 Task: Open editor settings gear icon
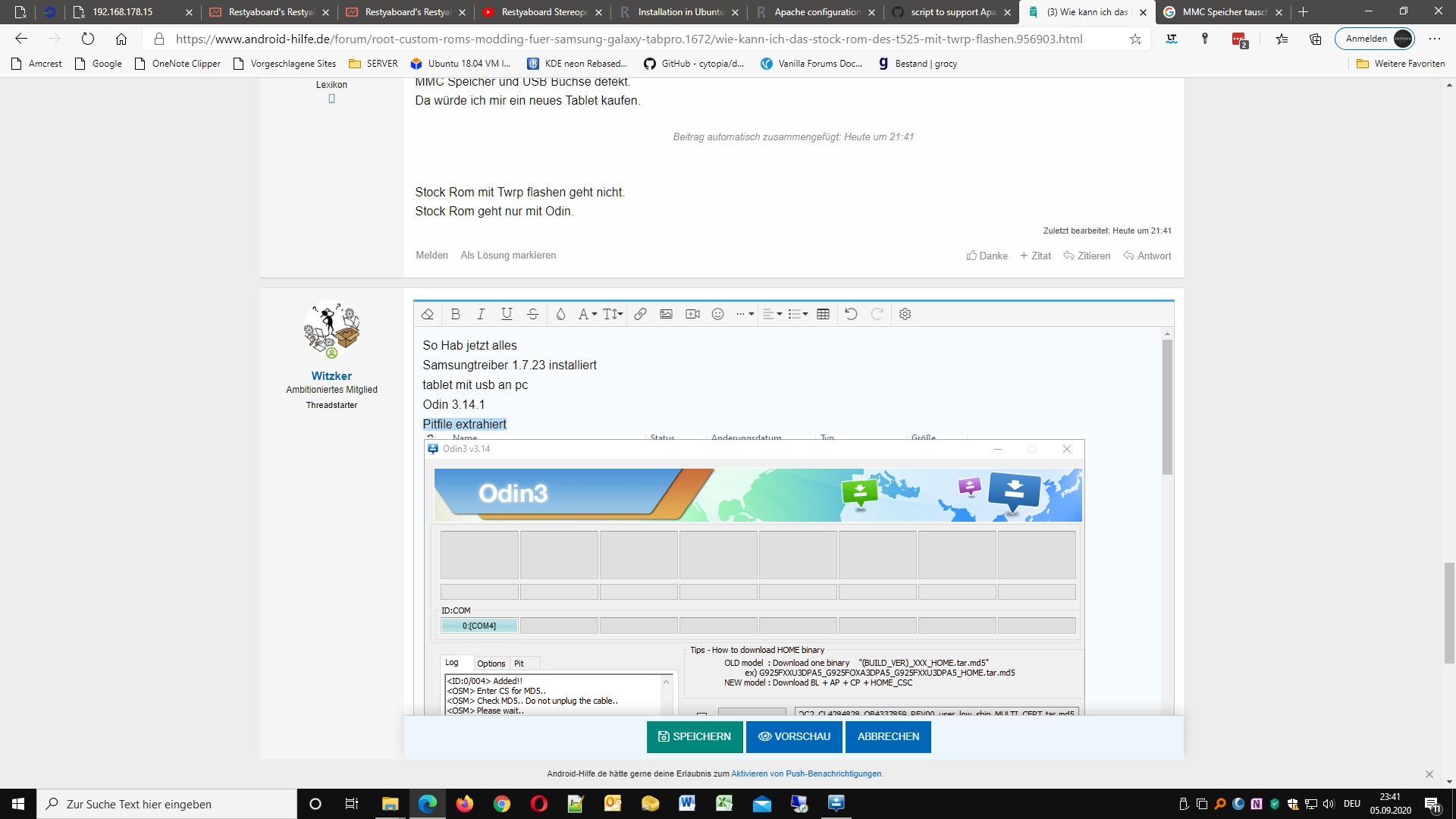[905, 314]
